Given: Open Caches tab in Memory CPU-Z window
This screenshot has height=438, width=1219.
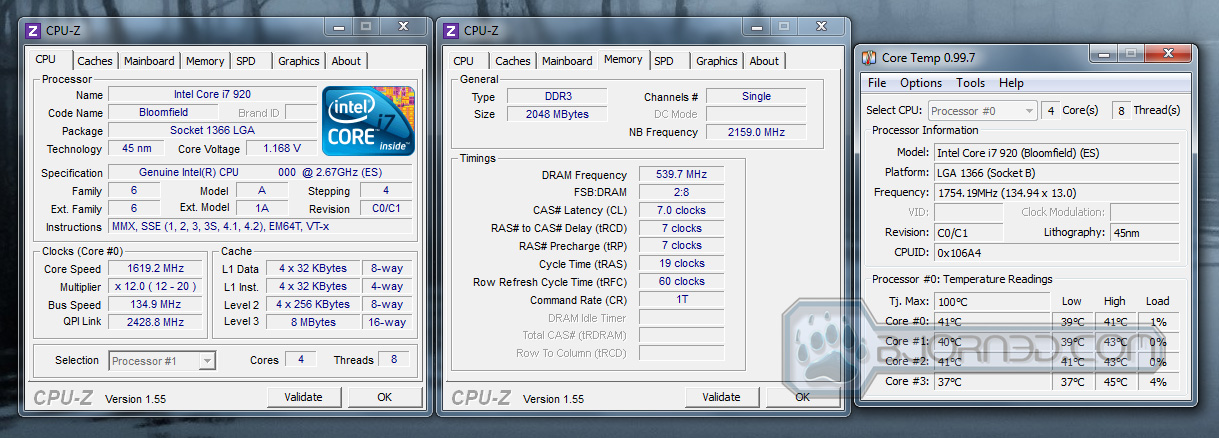Looking at the screenshot, I should pos(513,61).
